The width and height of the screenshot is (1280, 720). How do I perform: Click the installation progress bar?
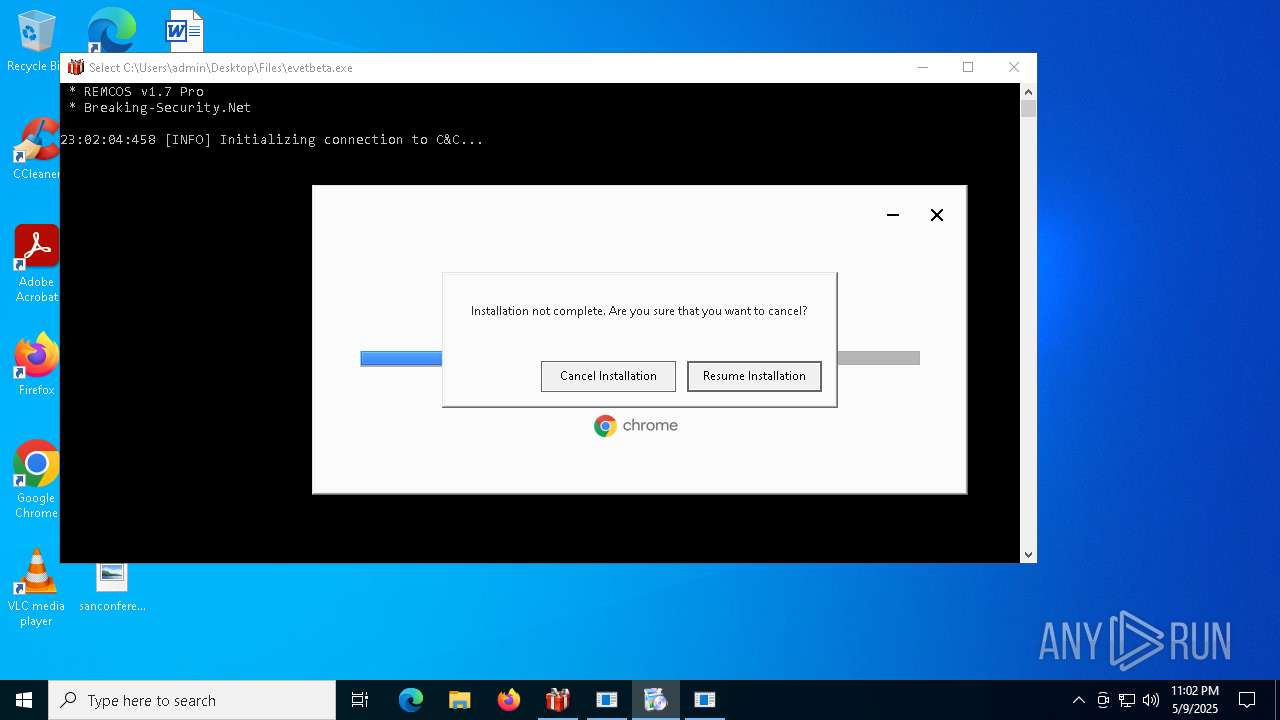[x=640, y=358]
